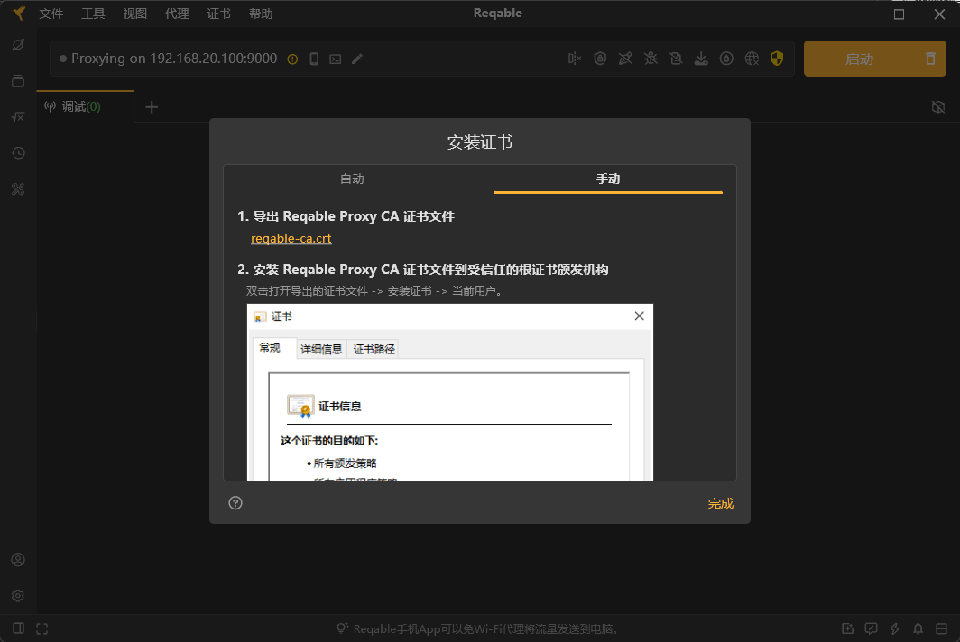Screen dimensions: 960x642
Task: Click the pencil icon to edit proxy settings
Action: click(357, 59)
